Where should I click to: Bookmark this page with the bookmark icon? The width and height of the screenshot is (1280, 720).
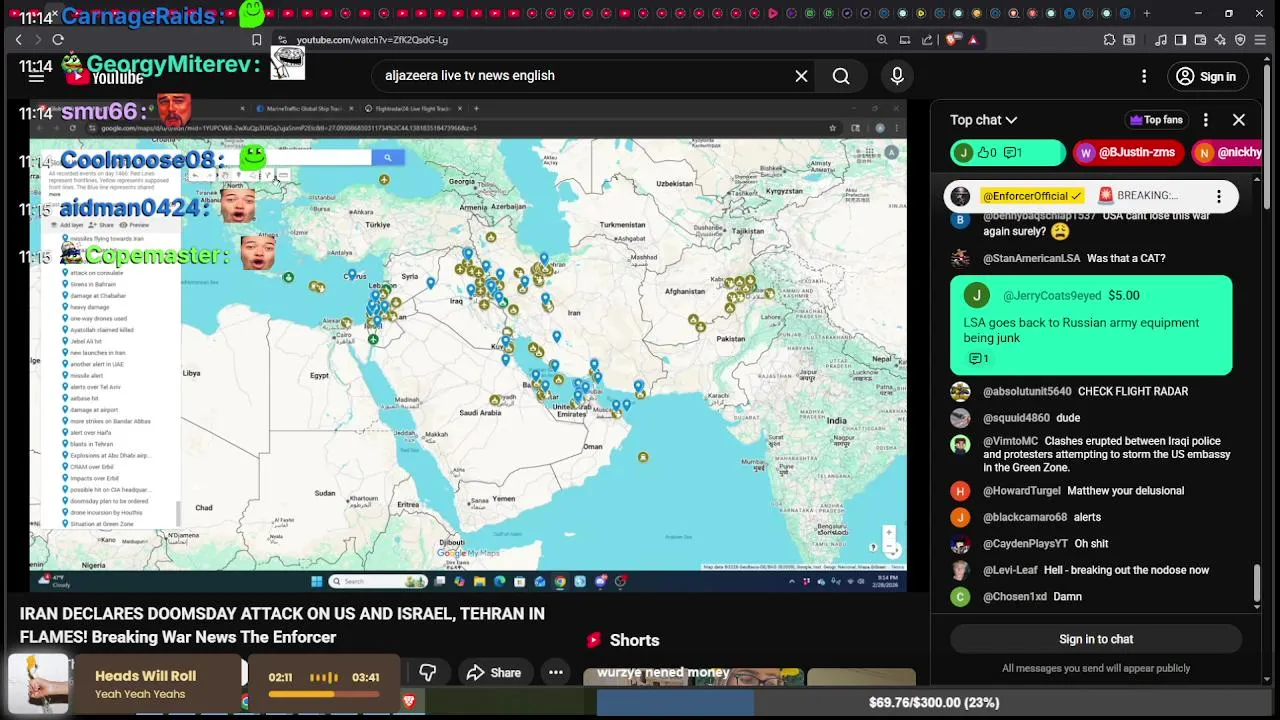257,40
